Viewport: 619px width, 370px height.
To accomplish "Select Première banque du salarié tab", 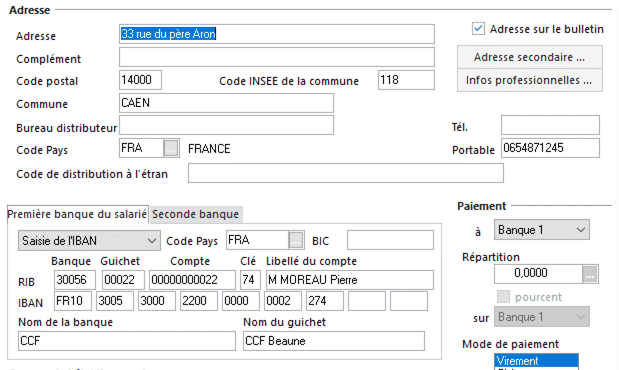I will (x=77, y=214).
